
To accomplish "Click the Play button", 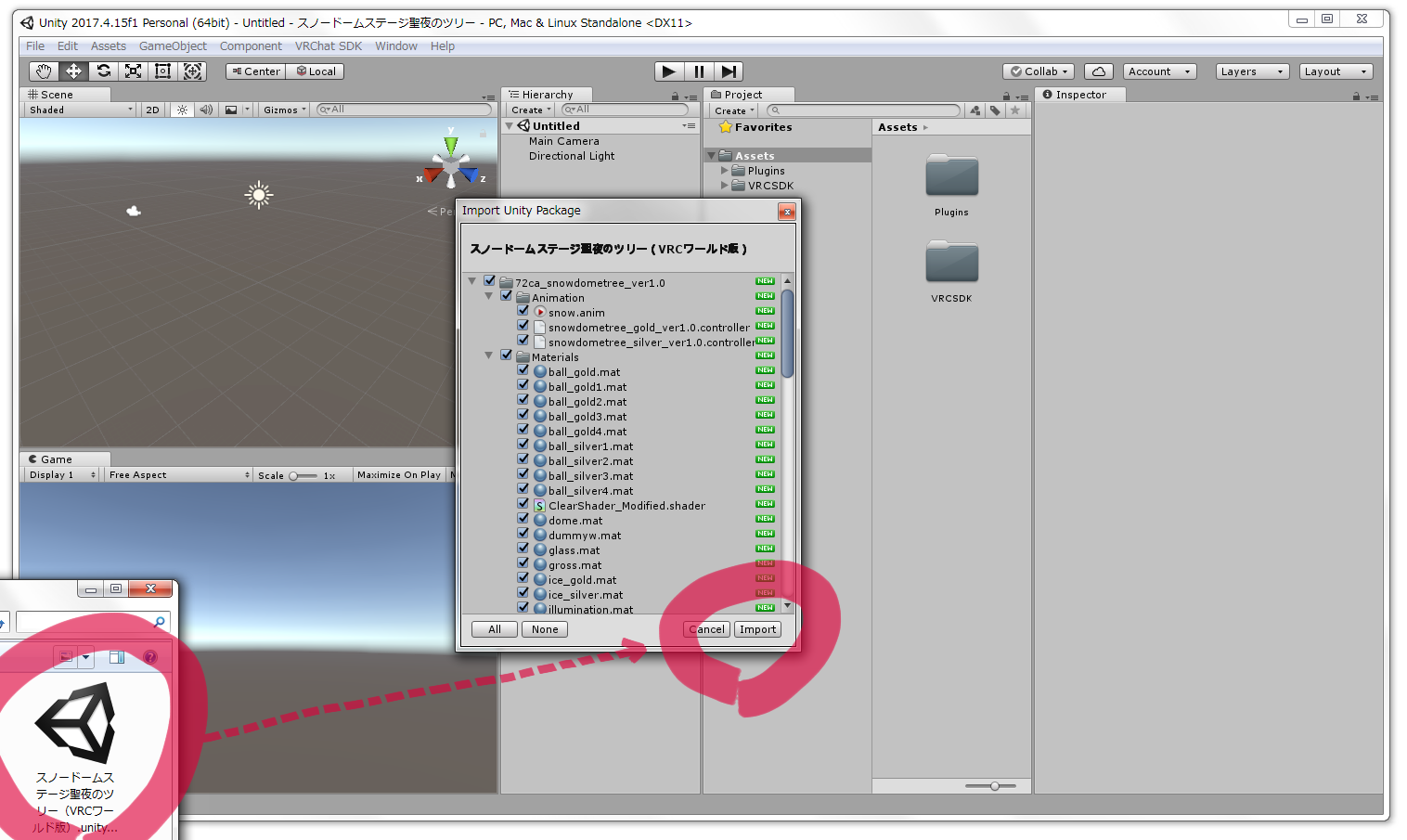I will 668,71.
